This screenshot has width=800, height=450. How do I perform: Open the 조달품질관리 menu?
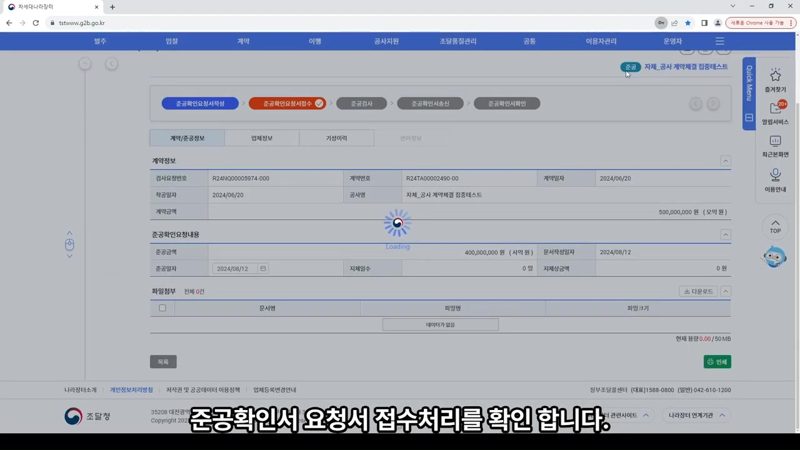pyautogui.click(x=458, y=41)
